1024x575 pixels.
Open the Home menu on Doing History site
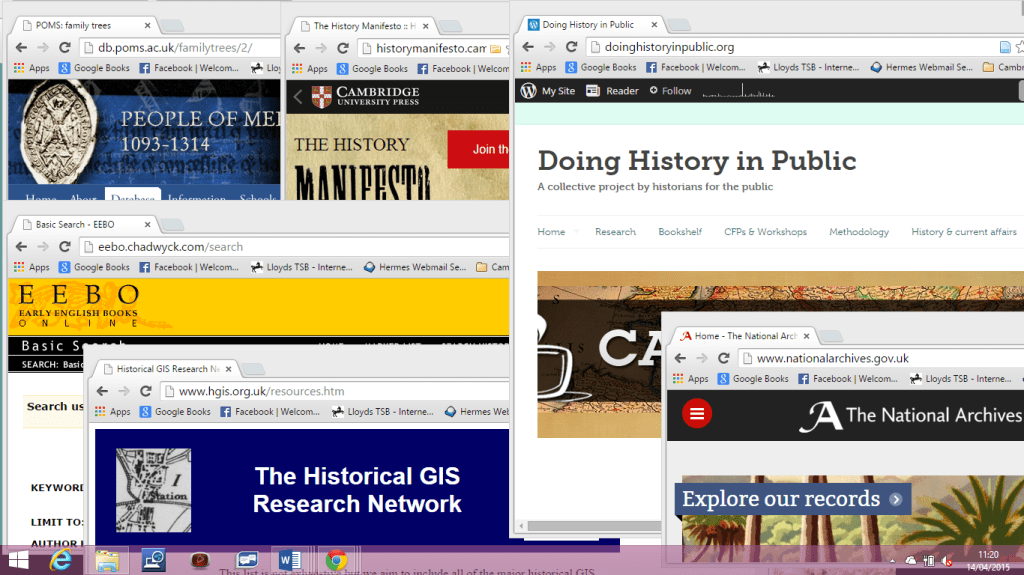pos(551,232)
